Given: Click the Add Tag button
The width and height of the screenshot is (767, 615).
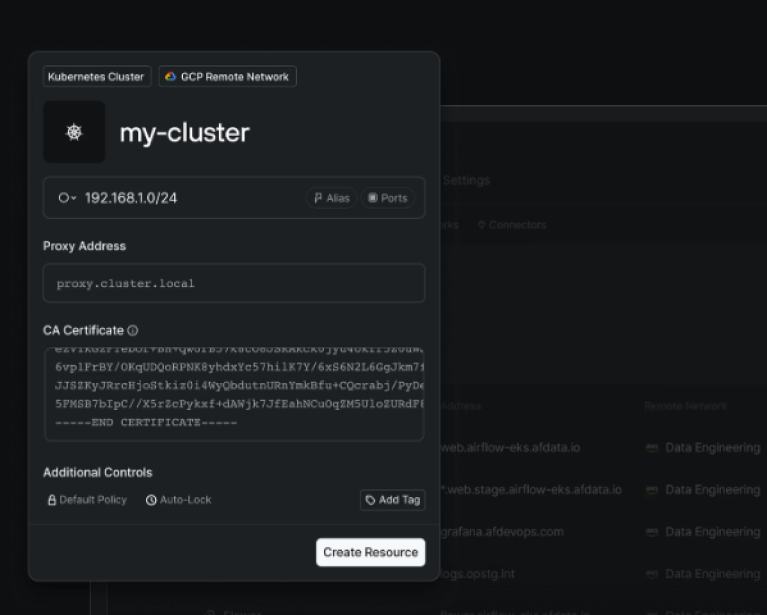Looking at the screenshot, I should click(392, 500).
